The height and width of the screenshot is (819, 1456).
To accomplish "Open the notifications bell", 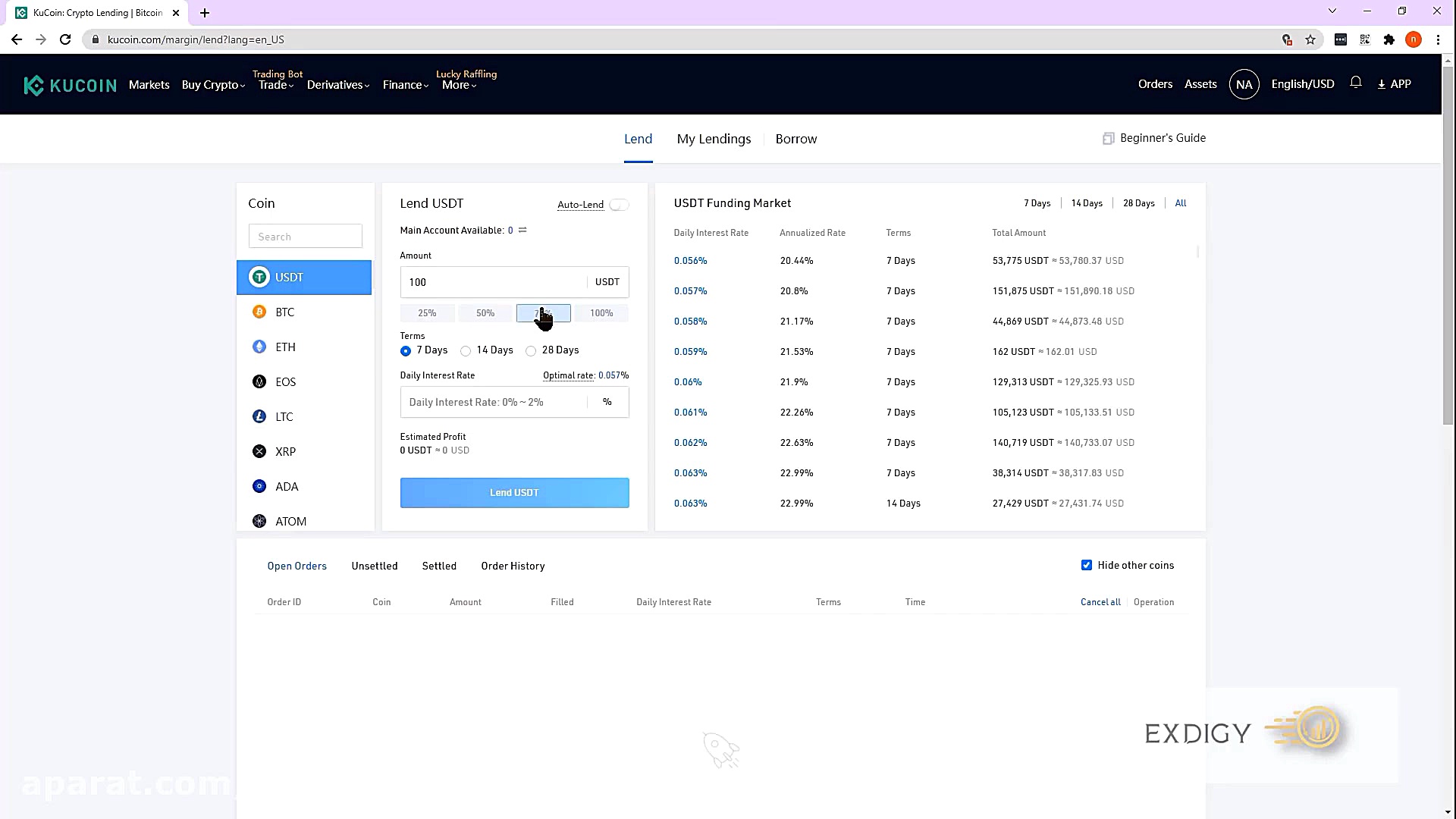I will [x=1356, y=83].
